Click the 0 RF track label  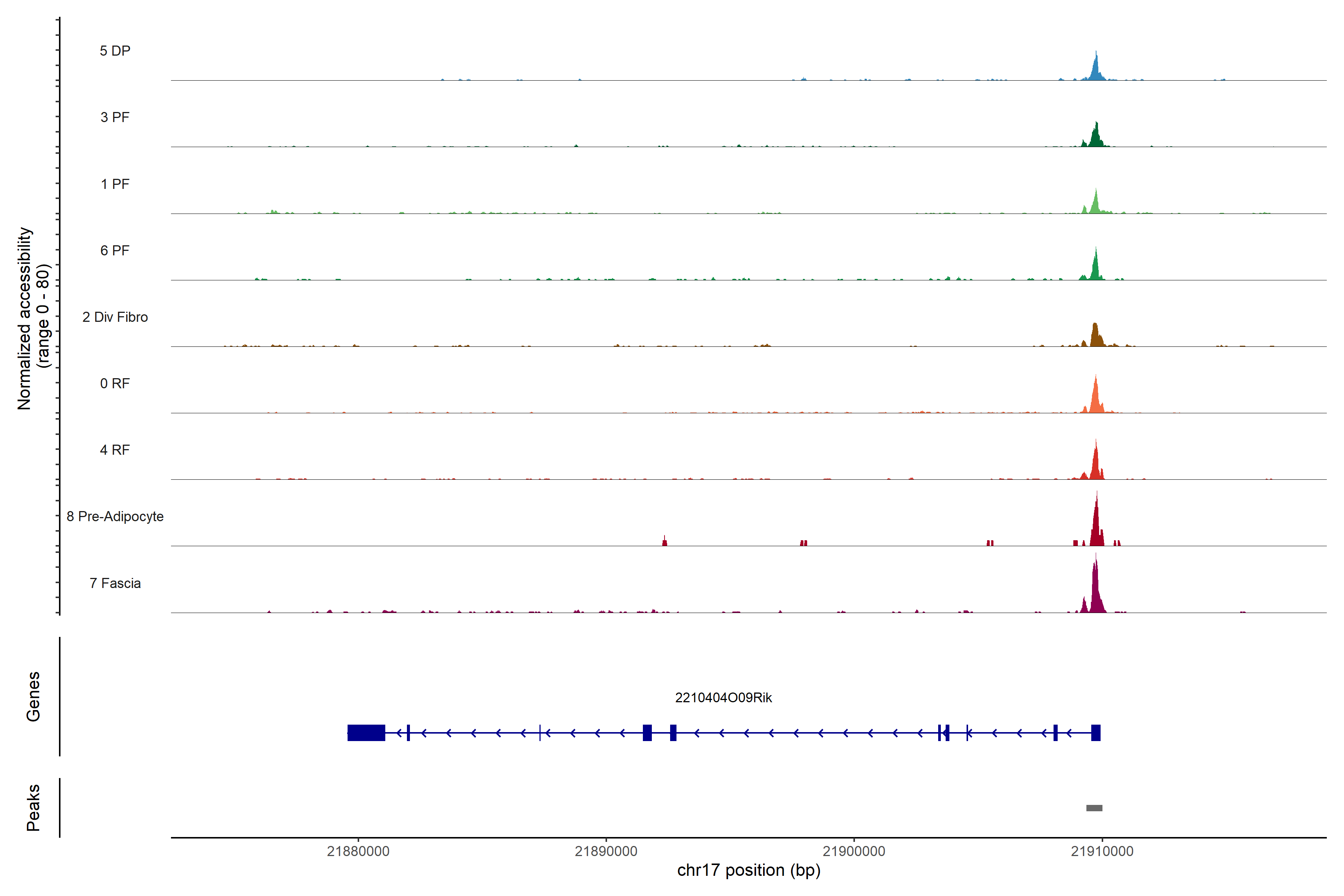(115, 383)
